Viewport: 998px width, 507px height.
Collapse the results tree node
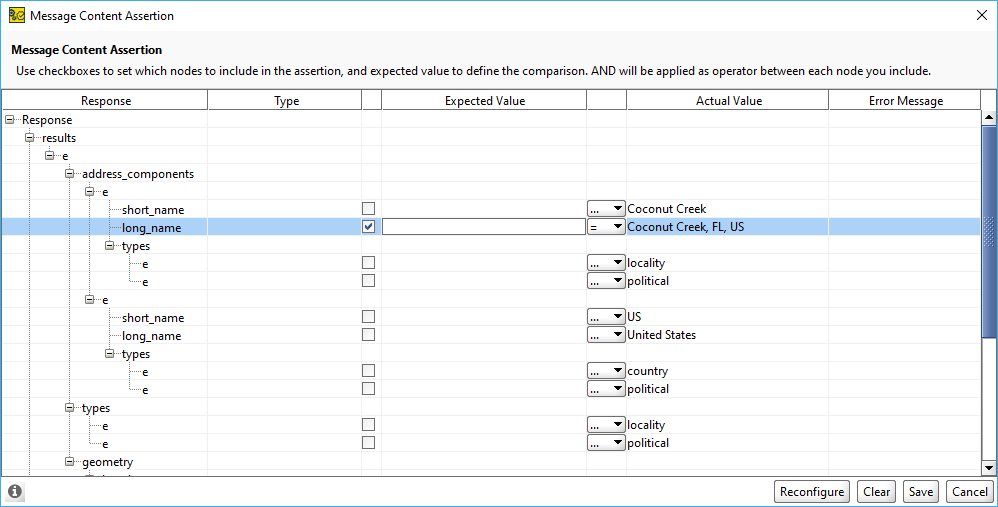pyautogui.click(x=30, y=138)
